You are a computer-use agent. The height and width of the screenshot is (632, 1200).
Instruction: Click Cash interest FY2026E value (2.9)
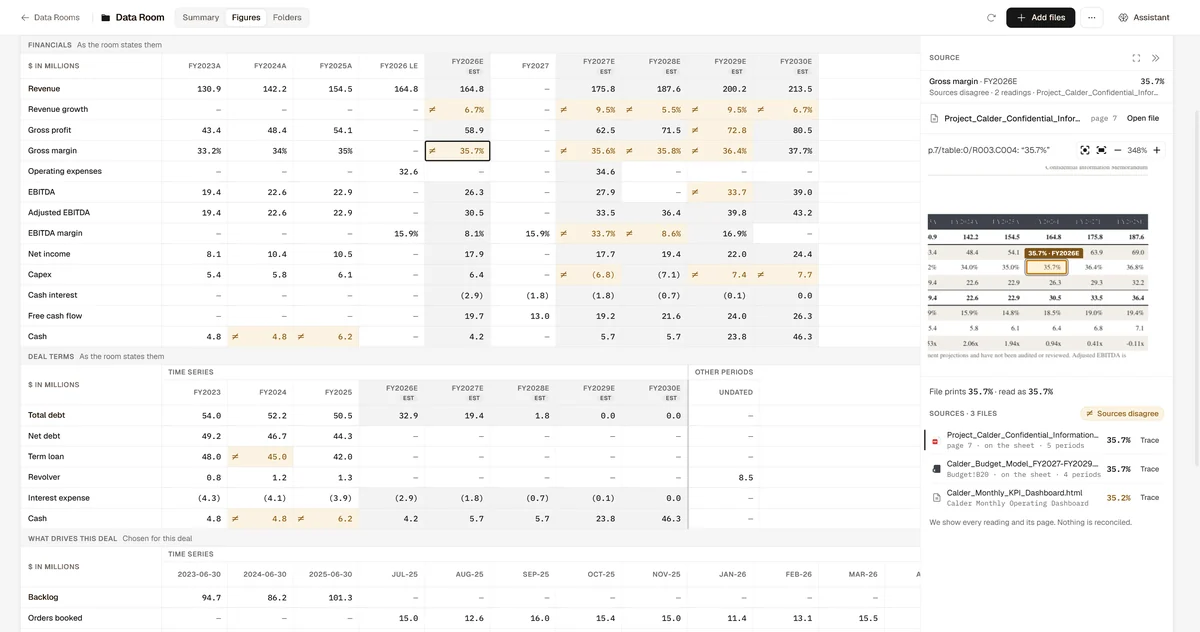[x=472, y=295]
